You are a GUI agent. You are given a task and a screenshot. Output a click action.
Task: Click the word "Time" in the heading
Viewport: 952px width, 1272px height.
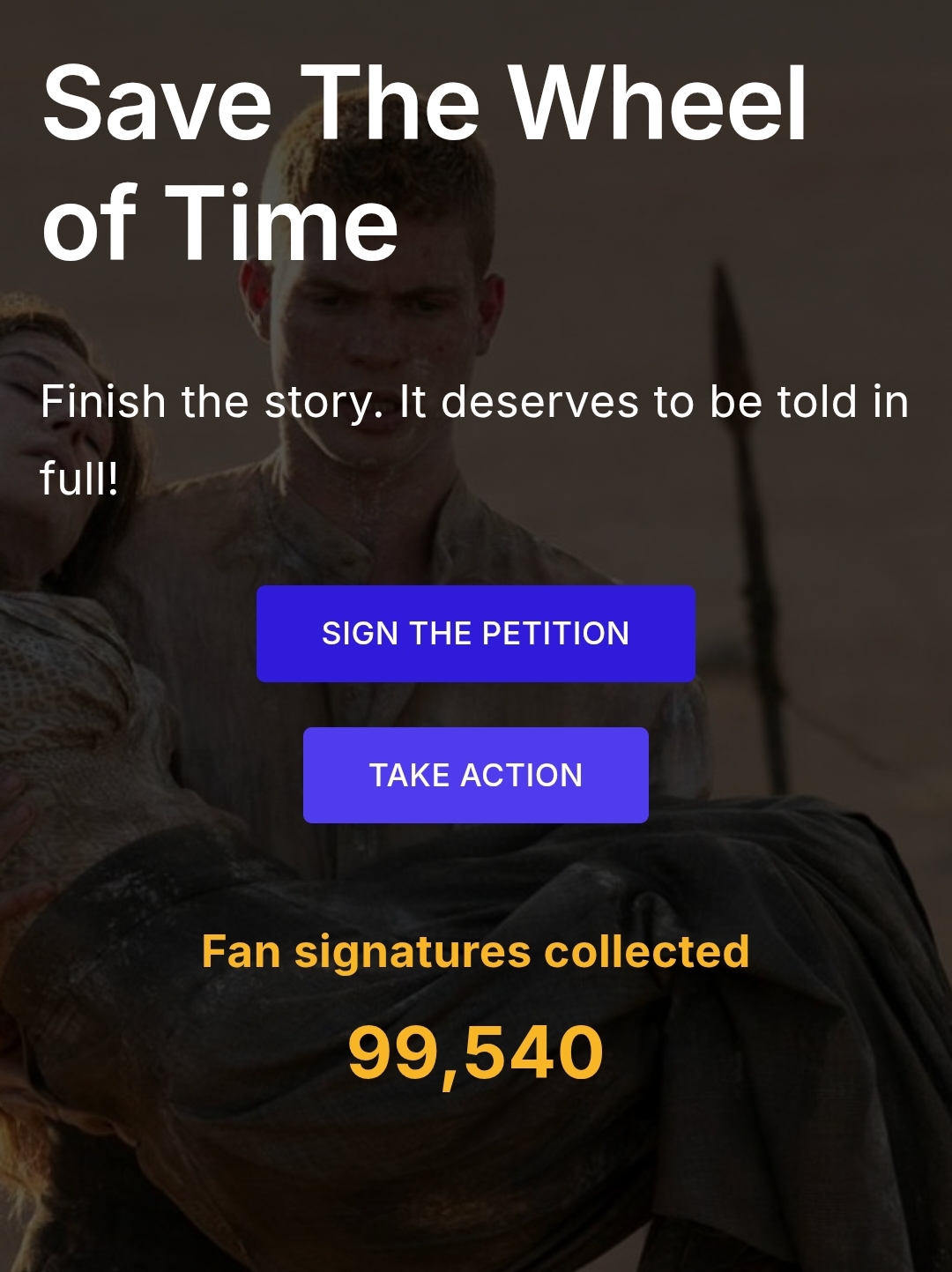(x=281, y=223)
